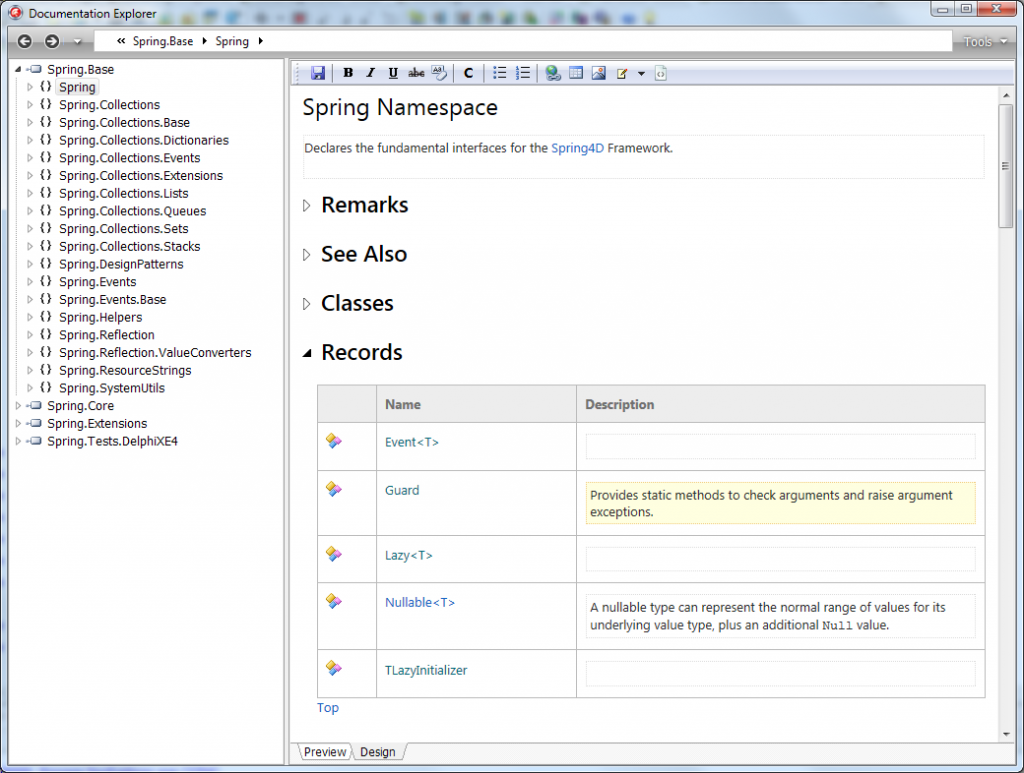Collapse the Records section
This screenshot has width=1024, height=773.
306,352
